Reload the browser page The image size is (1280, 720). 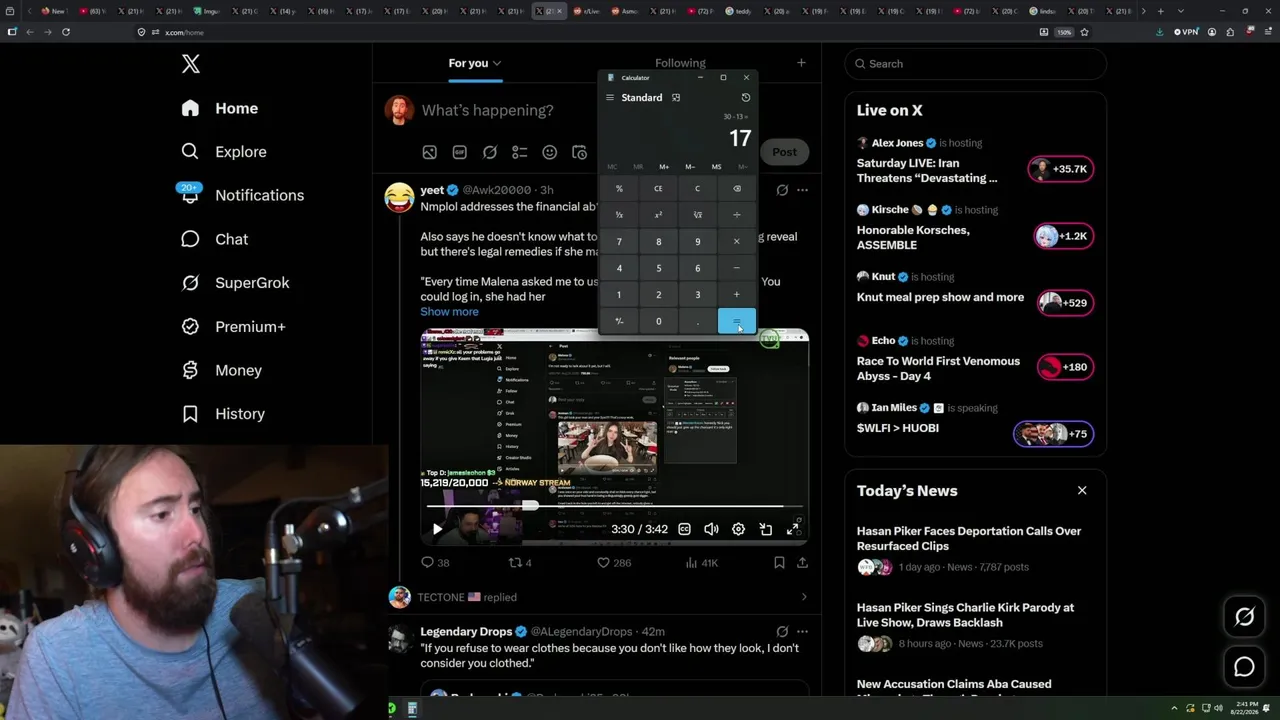66,32
